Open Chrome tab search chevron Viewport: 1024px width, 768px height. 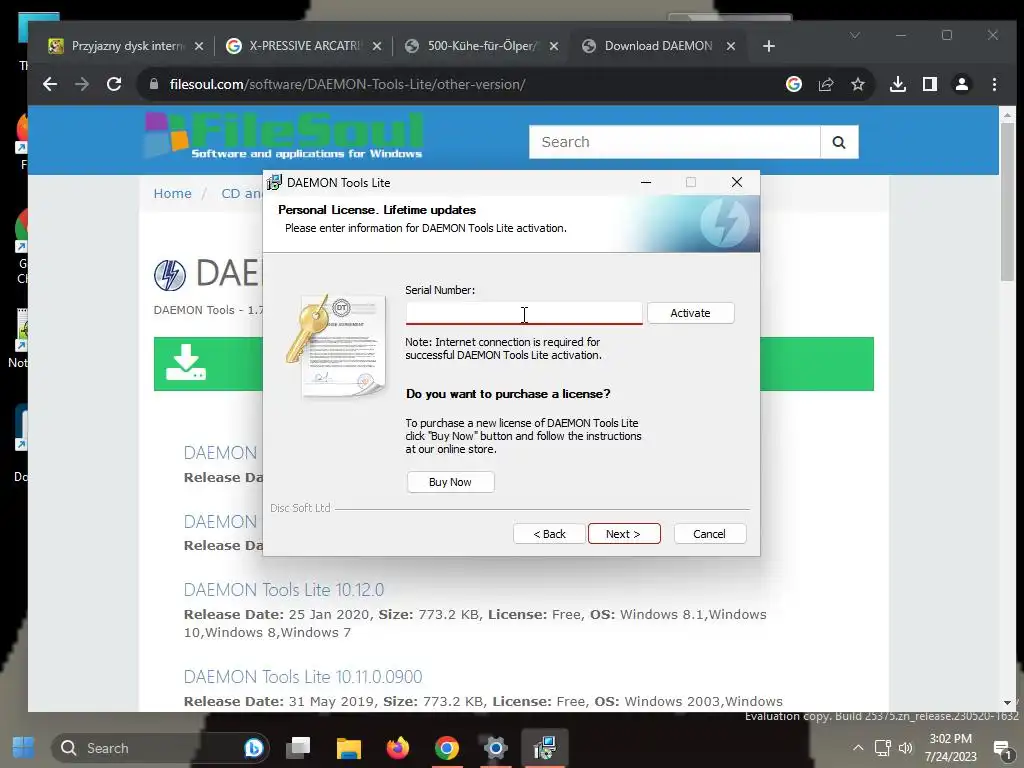[855, 35]
